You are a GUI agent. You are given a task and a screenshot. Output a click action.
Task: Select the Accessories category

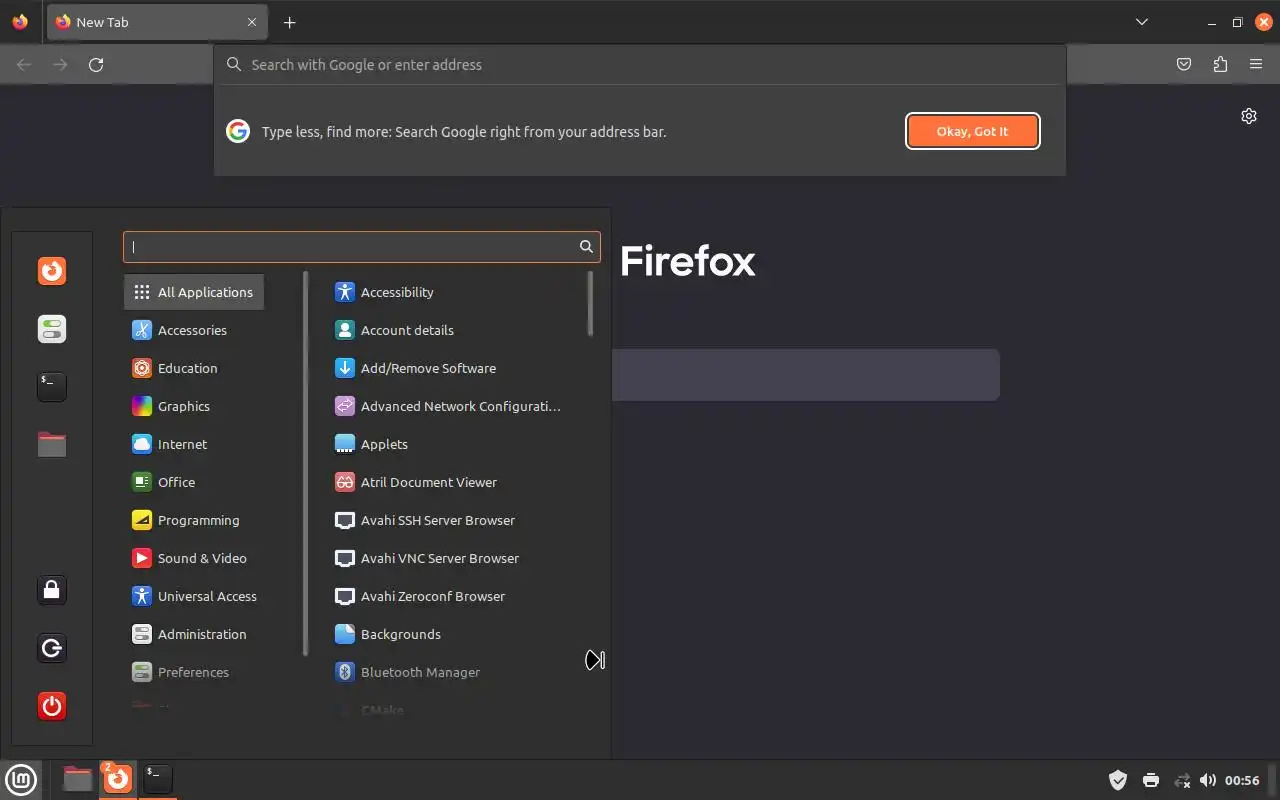(180, 330)
